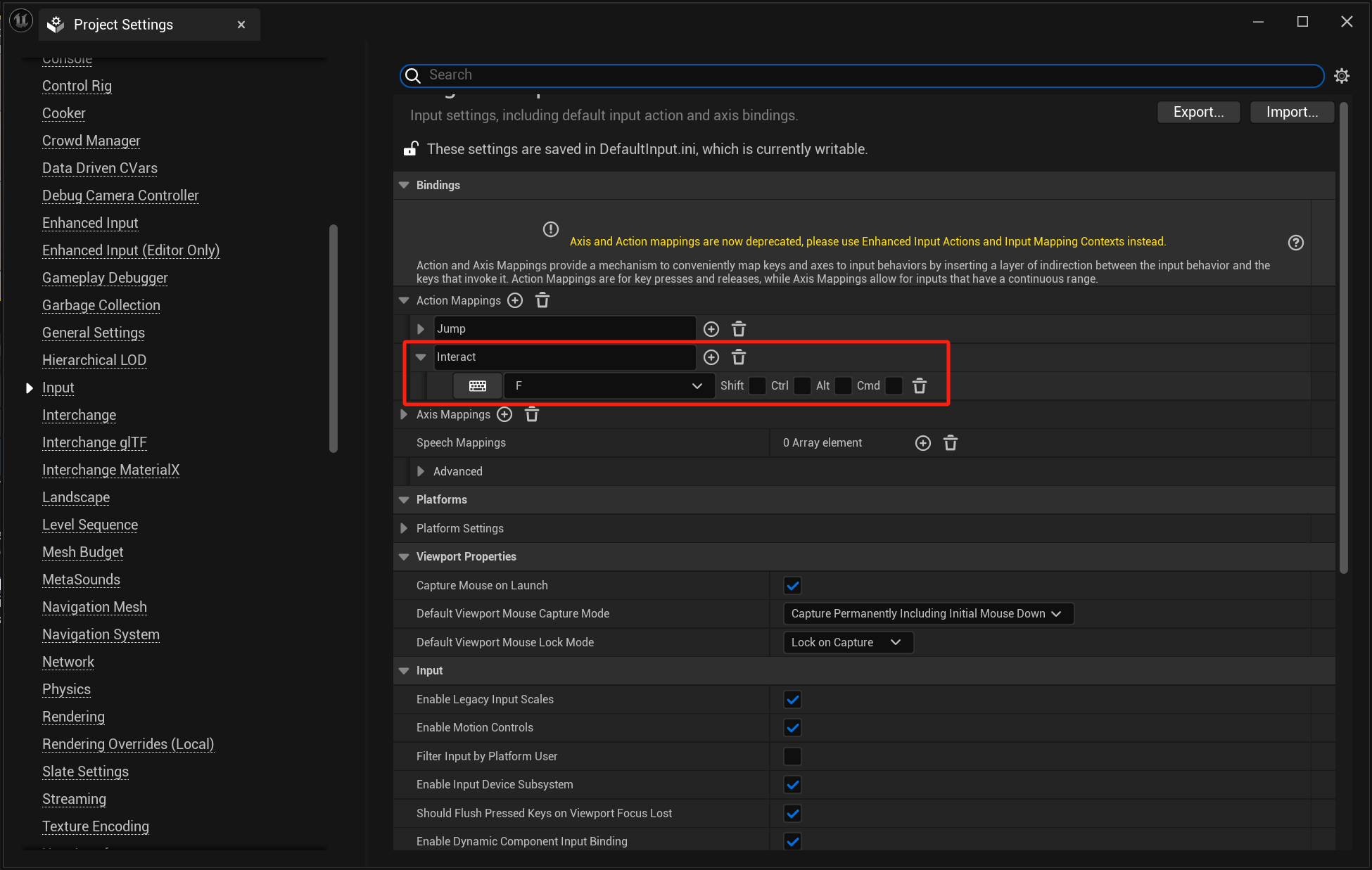
Task: Open Texture Encoding settings
Action: 96,826
